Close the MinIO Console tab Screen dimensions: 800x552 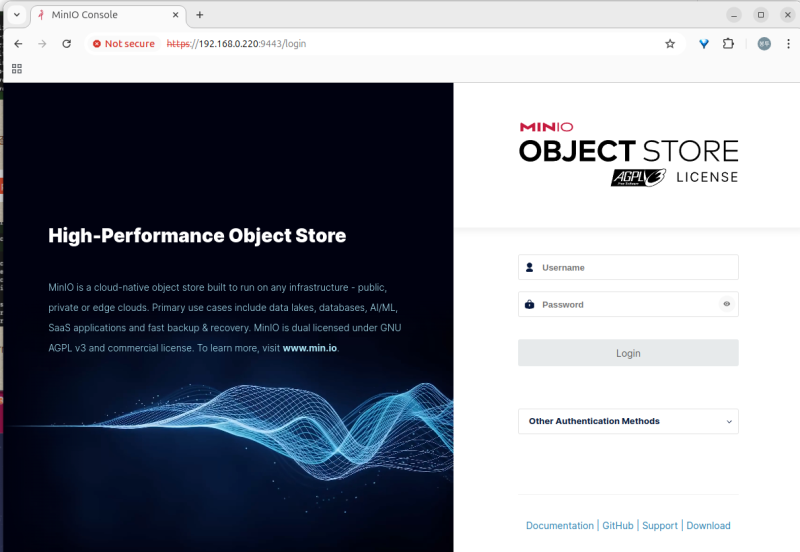(176, 15)
